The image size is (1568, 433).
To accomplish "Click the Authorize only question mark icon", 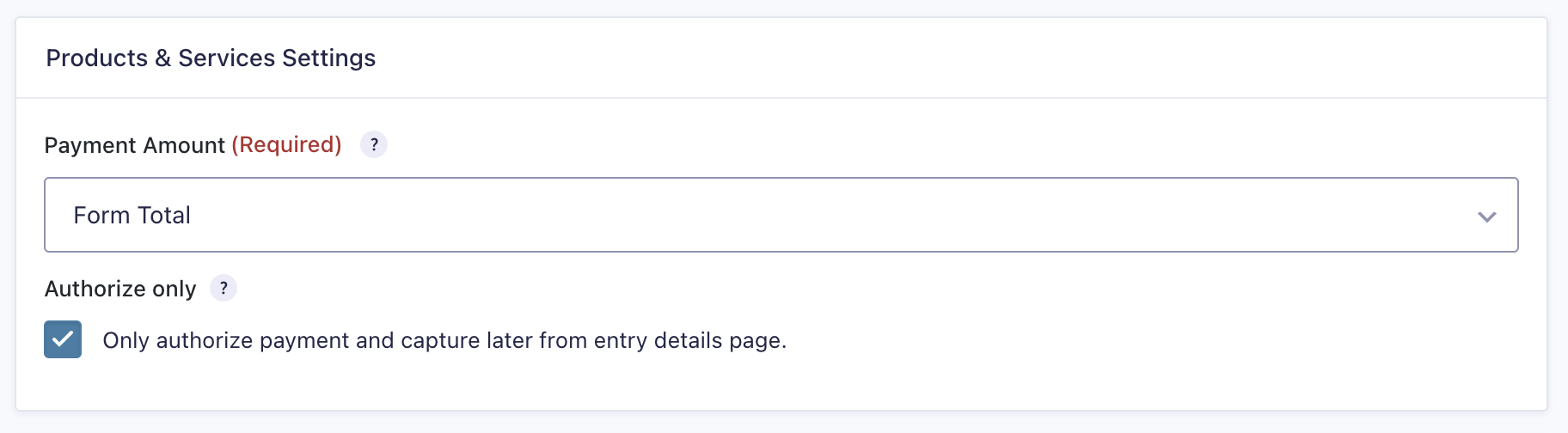I will click(x=224, y=288).
